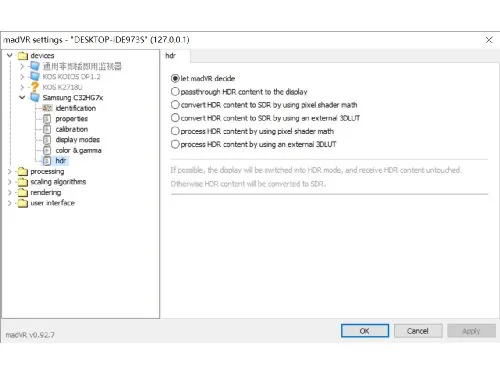Click the 'madVR v0.92.7' version text
This screenshot has height=375, width=500.
30,335
